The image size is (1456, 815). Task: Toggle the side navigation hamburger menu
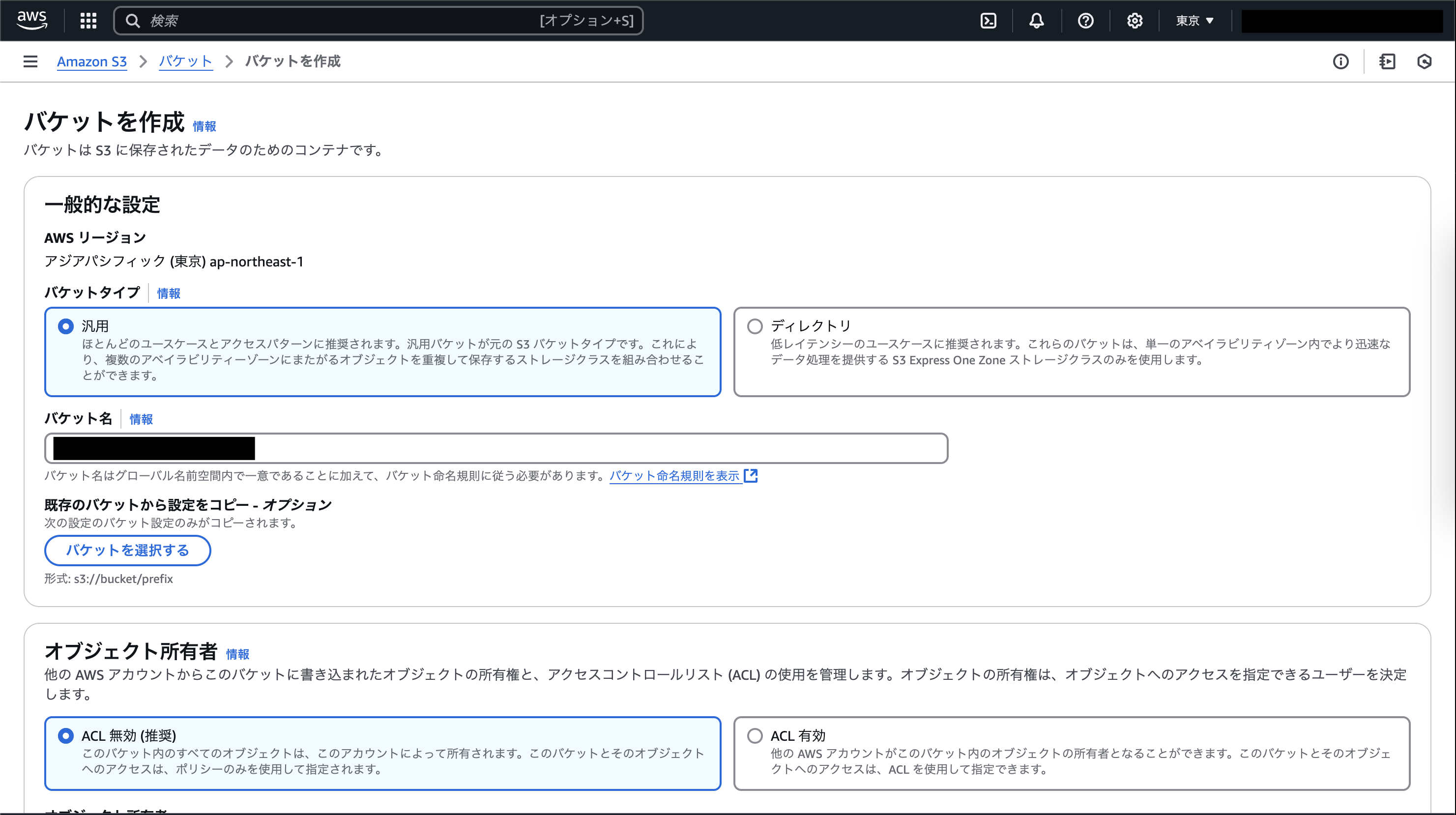(x=30, y=61)
